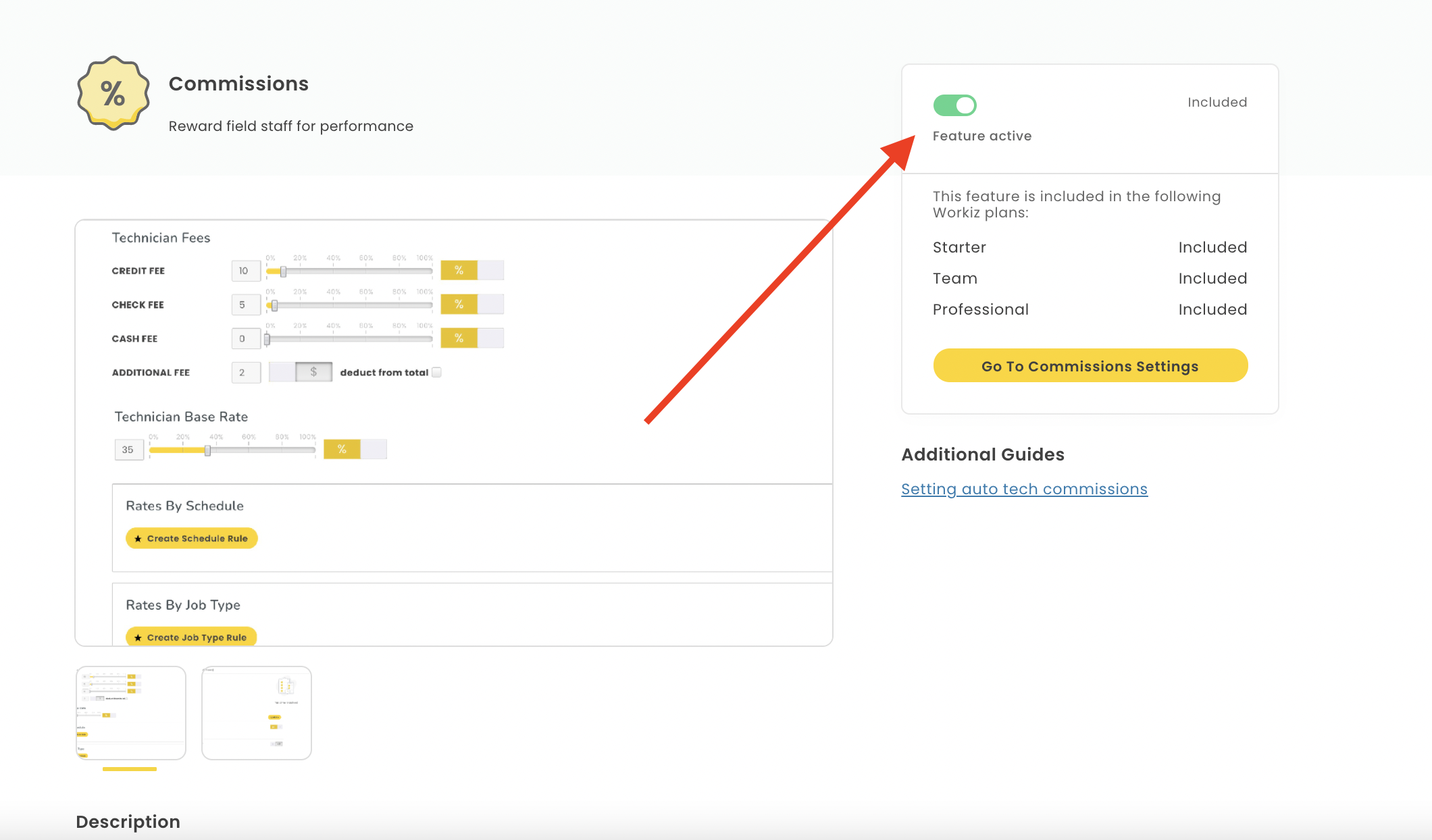Click the Technician Base Rate slider handle
Screen dimensions: 1432x840
(207, 450)
